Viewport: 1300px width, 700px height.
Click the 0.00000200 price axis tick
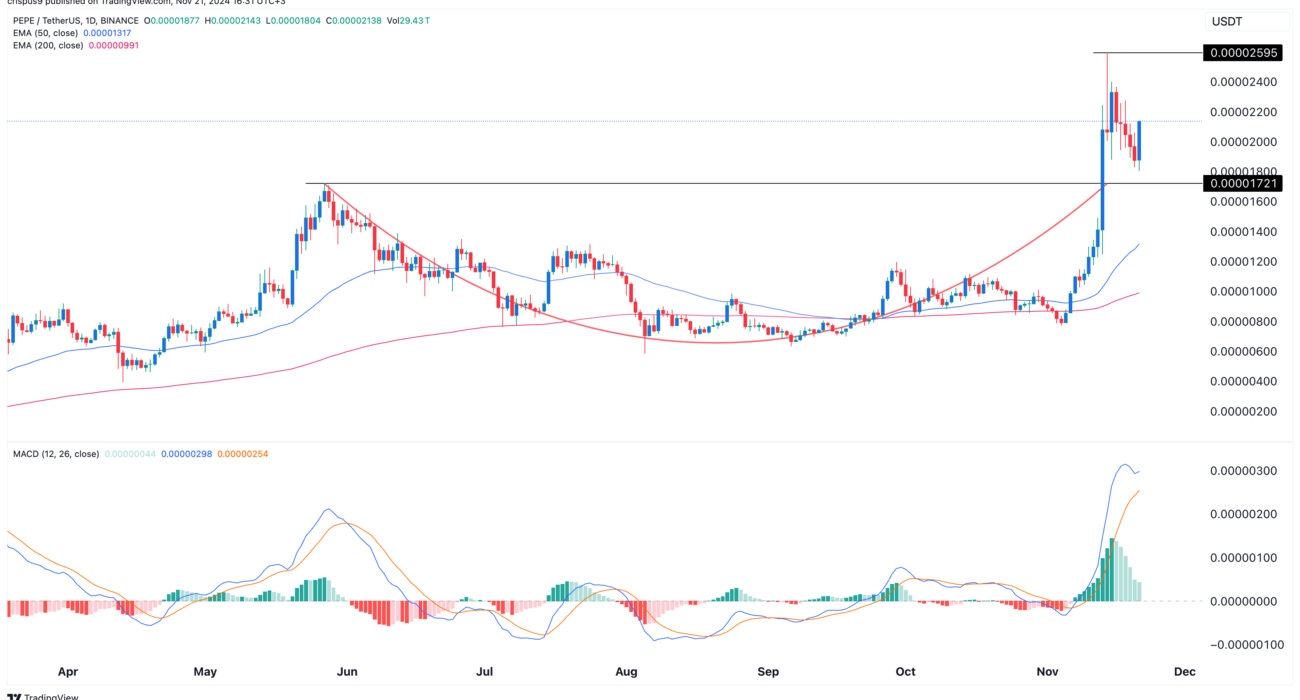click(1242, 411)
